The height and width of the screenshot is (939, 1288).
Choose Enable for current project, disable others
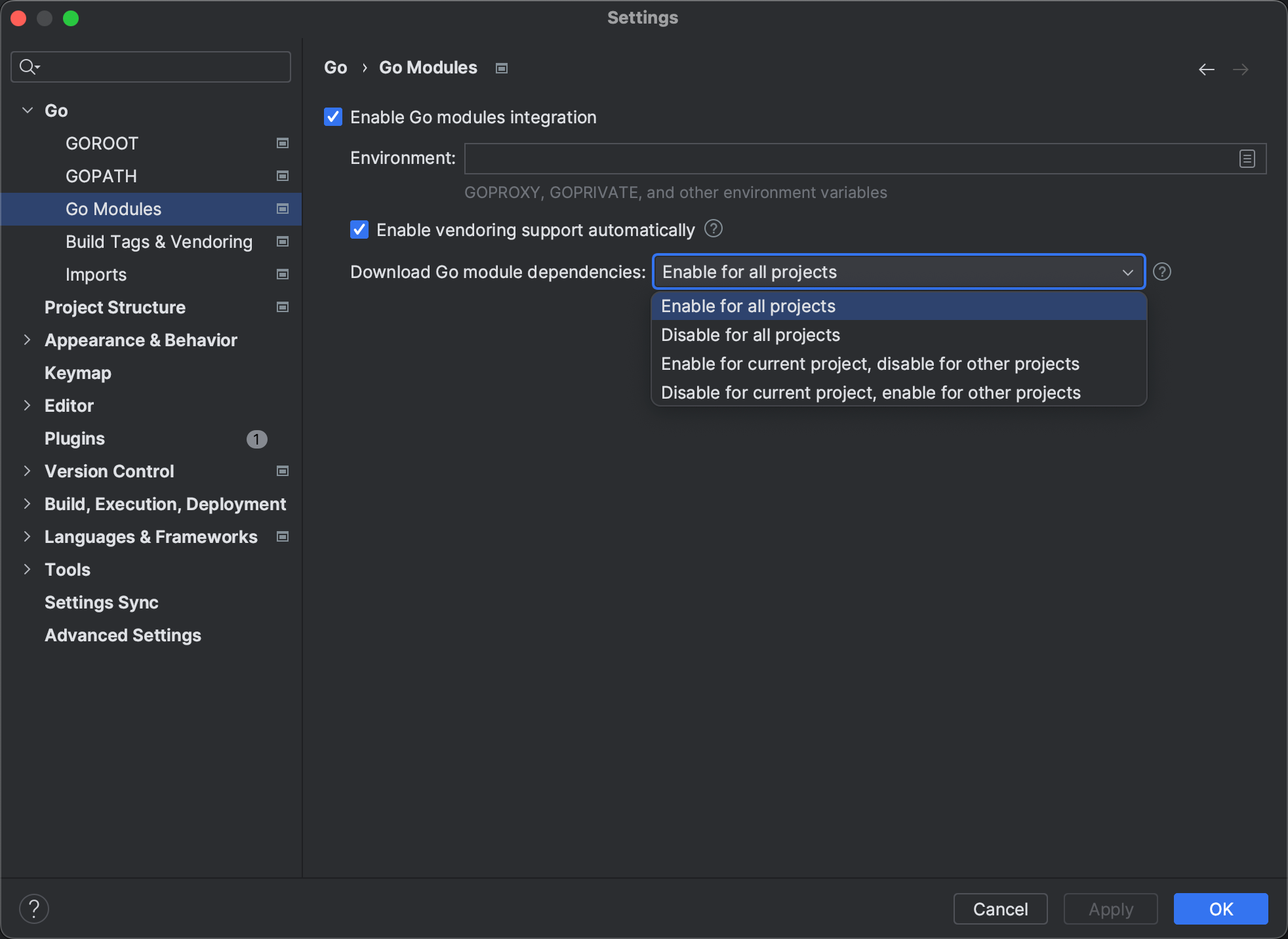(x=870, y=364)
